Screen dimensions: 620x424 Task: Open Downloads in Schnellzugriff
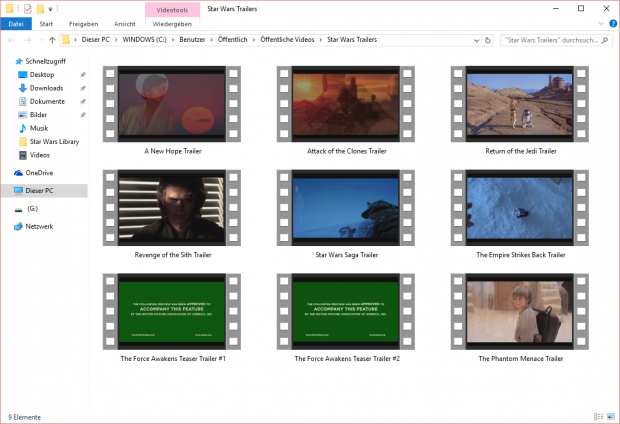point(46,88)
